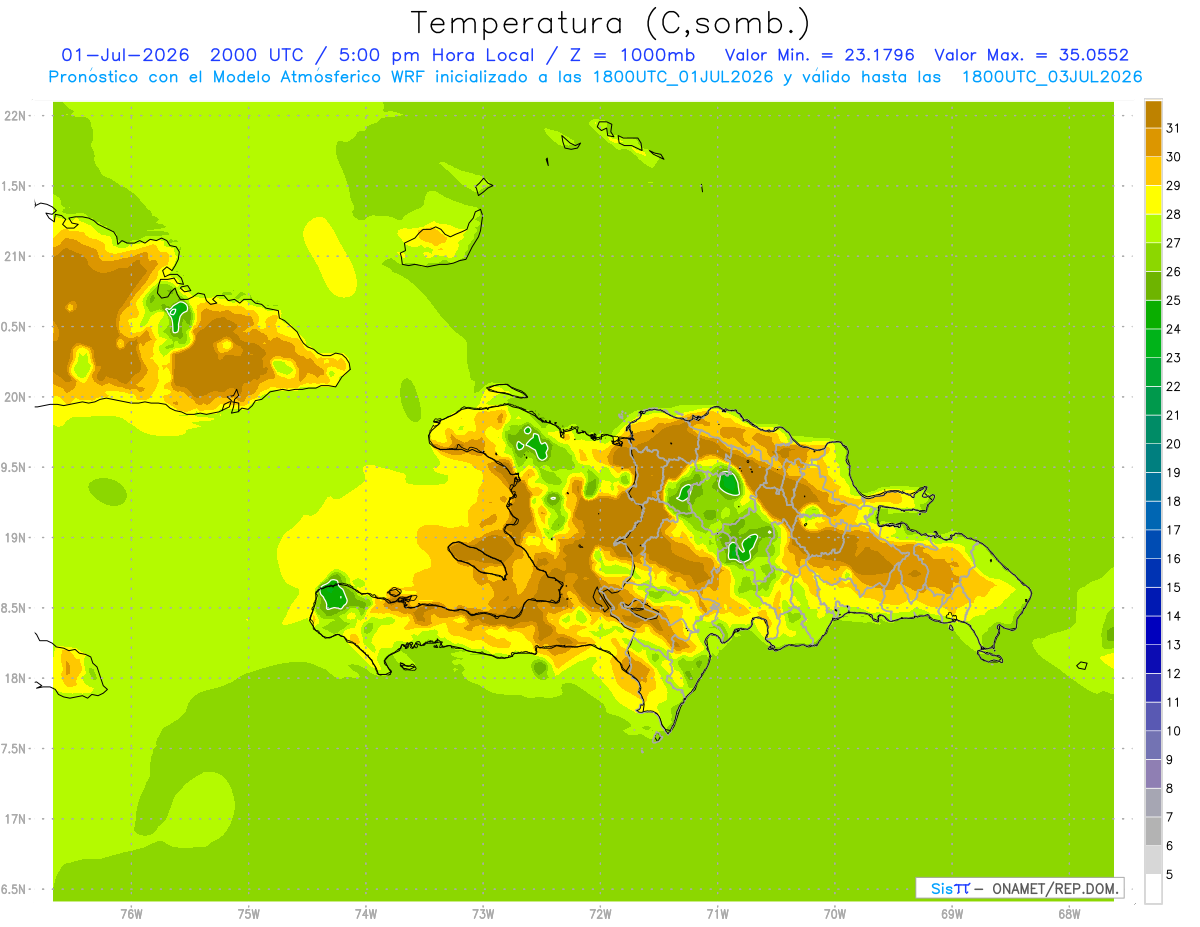Click the color bar segment between 30 and 31
Screen dimensions: 1200x927
click(1153, 143)
